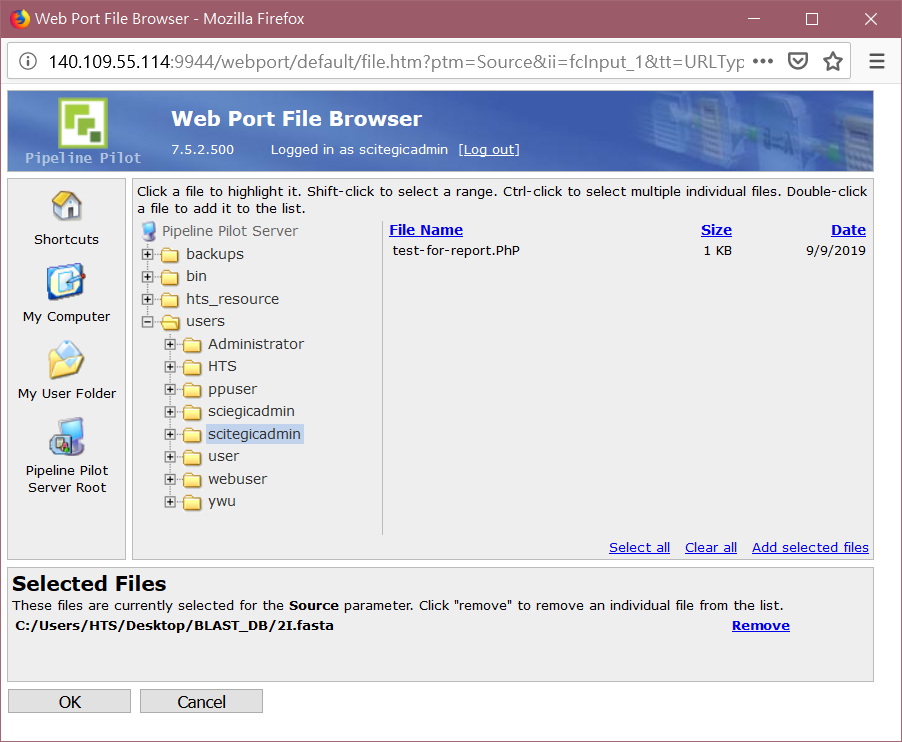
Task: Click the bin folder icon
Action: pyautogui.click(x=170, y=277)
